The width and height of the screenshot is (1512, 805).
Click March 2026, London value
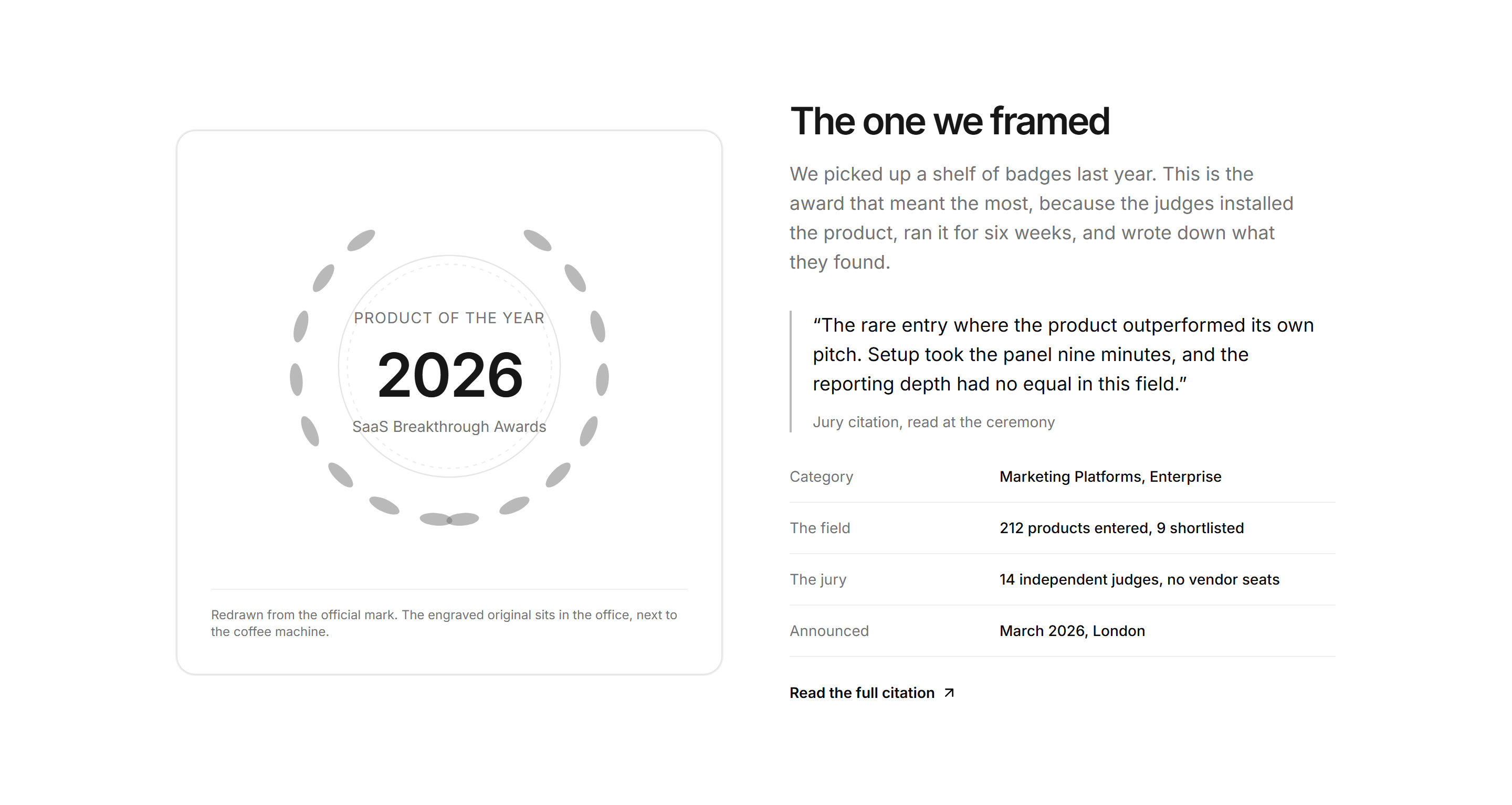pos(1072,631)
